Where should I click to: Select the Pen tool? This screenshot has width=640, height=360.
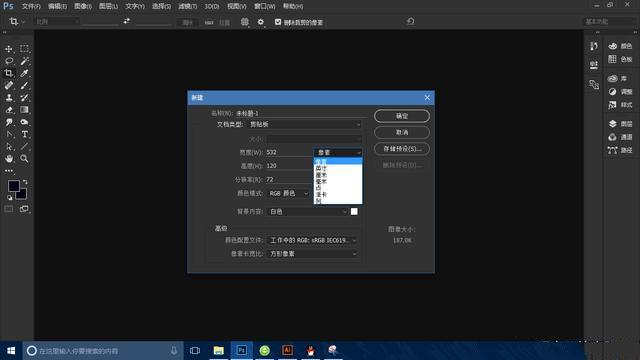[9, 134]
